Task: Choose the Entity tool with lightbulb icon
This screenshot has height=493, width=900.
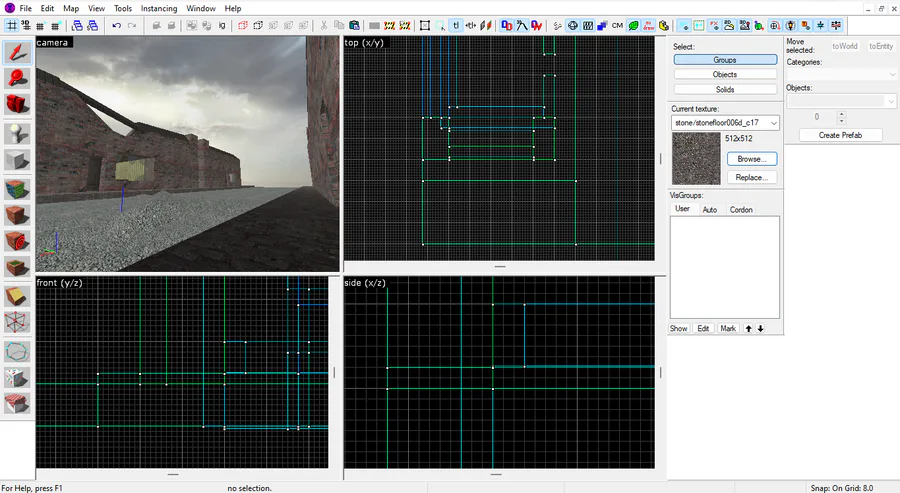Action: (16, 133)
